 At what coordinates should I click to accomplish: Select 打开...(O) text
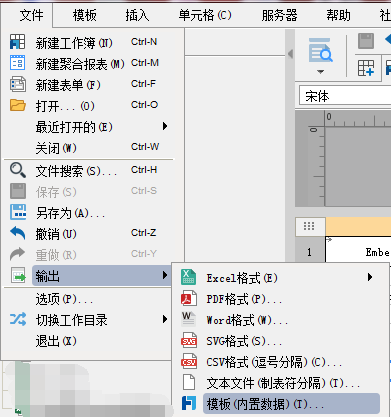pos(65,106)
